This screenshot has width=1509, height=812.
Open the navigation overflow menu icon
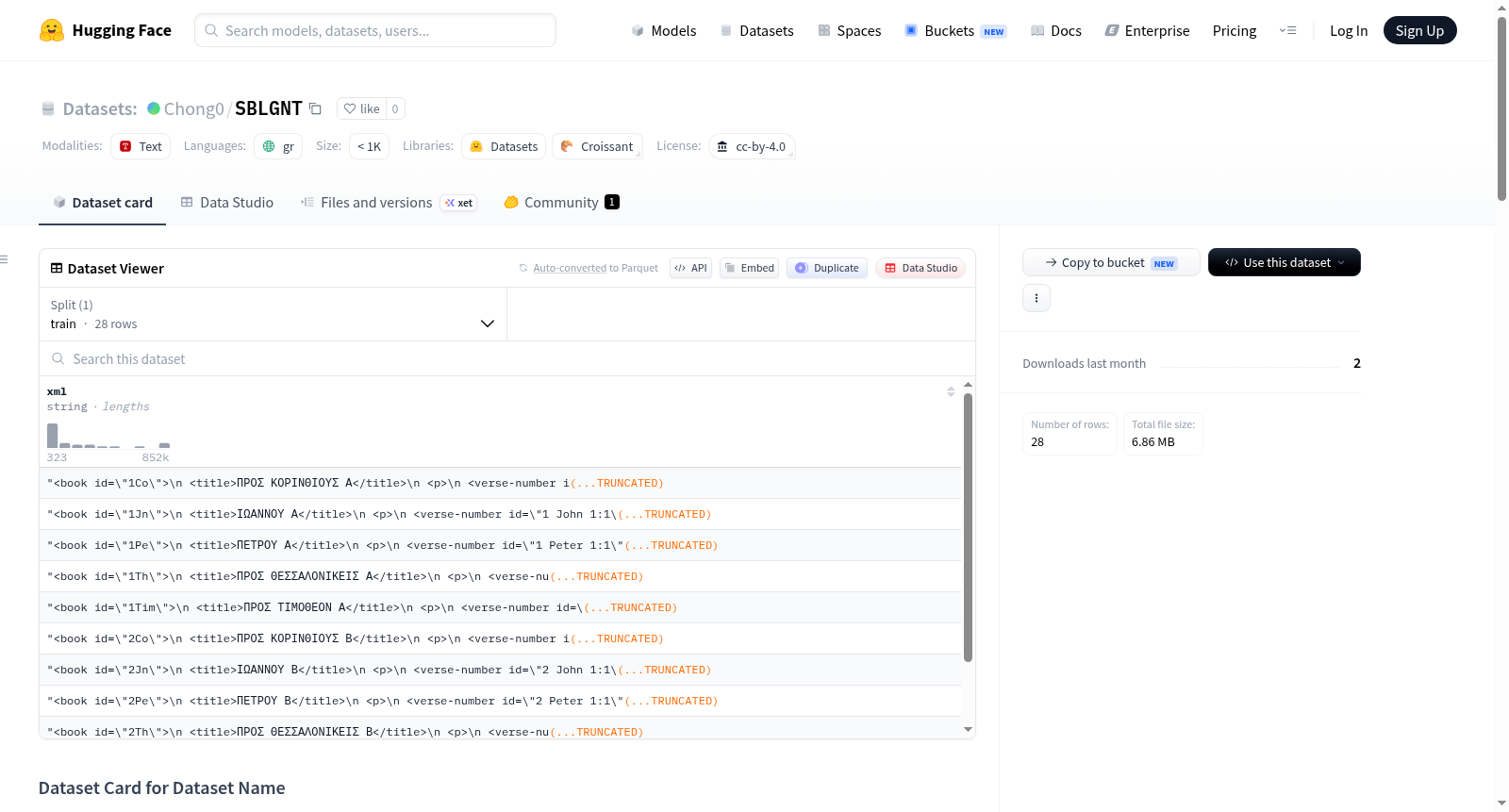(1287, 30)
